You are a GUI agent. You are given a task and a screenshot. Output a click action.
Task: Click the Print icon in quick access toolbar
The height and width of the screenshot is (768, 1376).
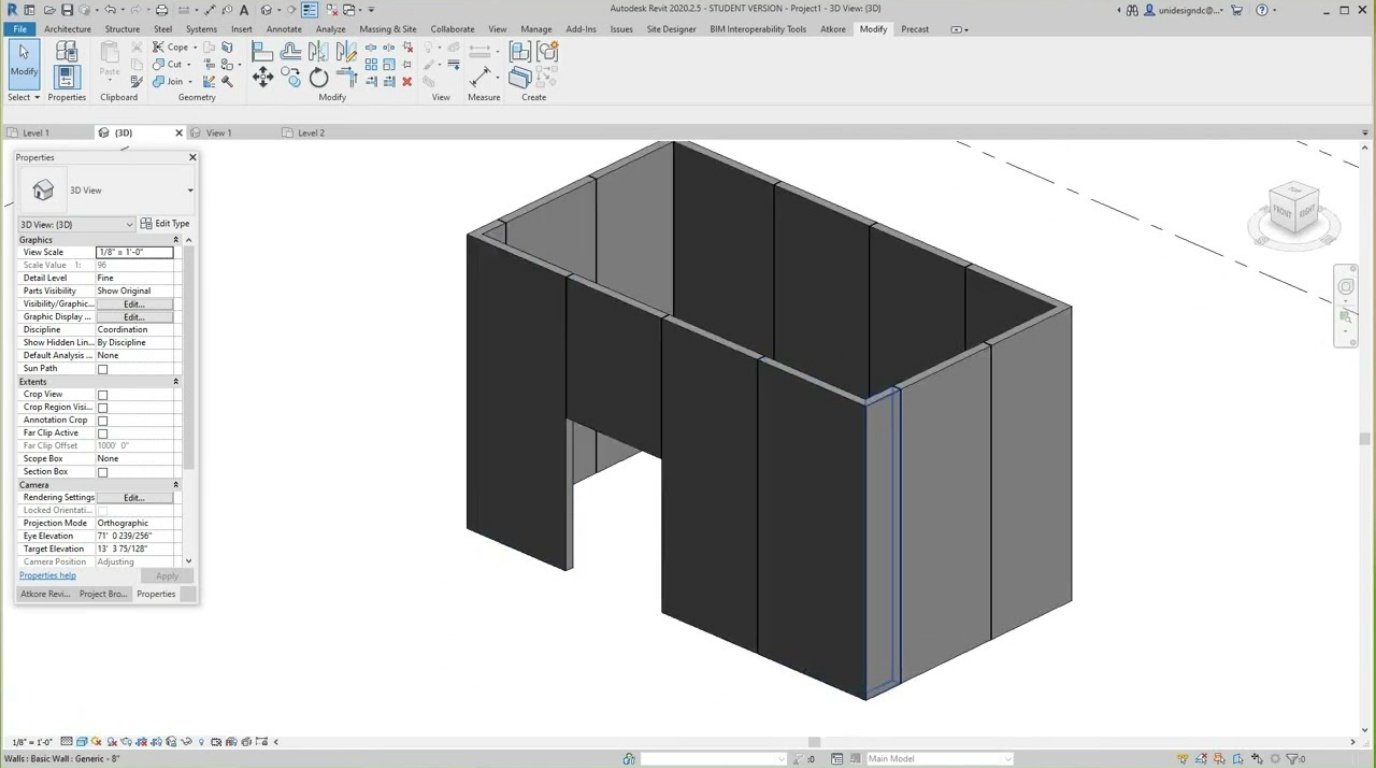tap(161, 10)
